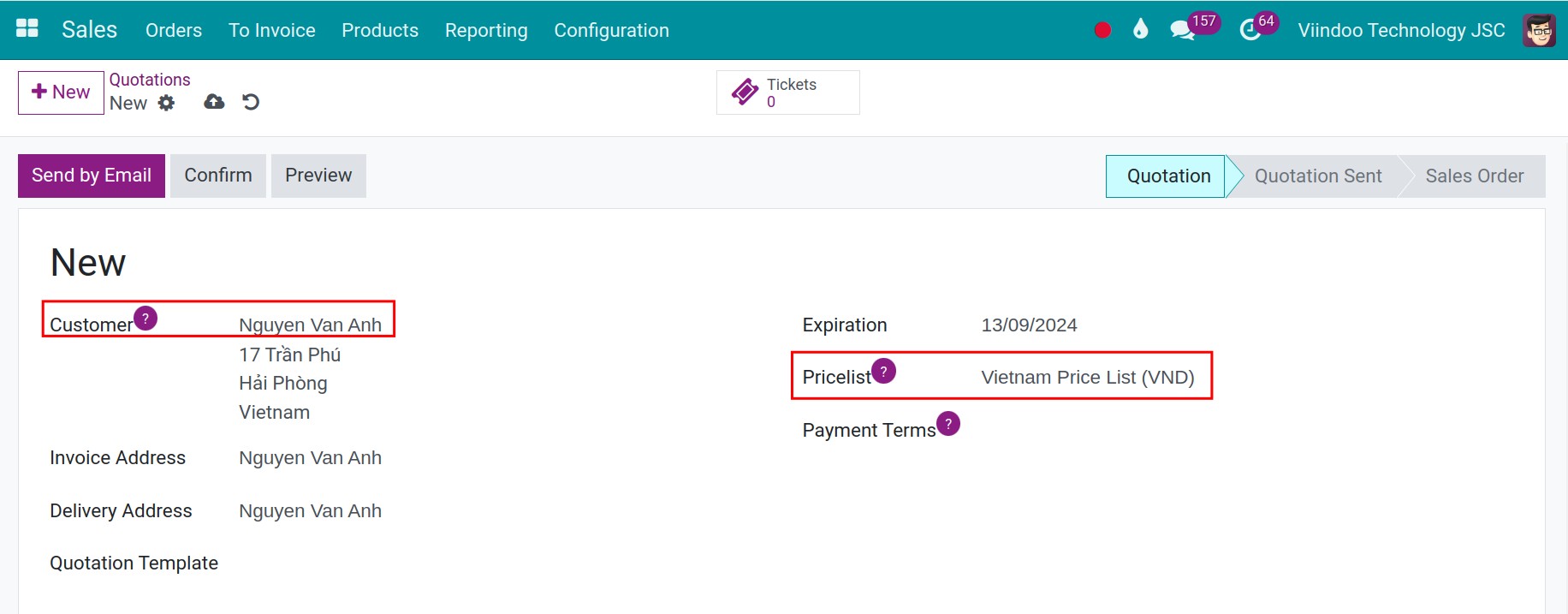Image resolution: width=1568 pixels, height=614 pixels.
Task: Select the Quotation Sent status stage
Action: coord(1318,176)
